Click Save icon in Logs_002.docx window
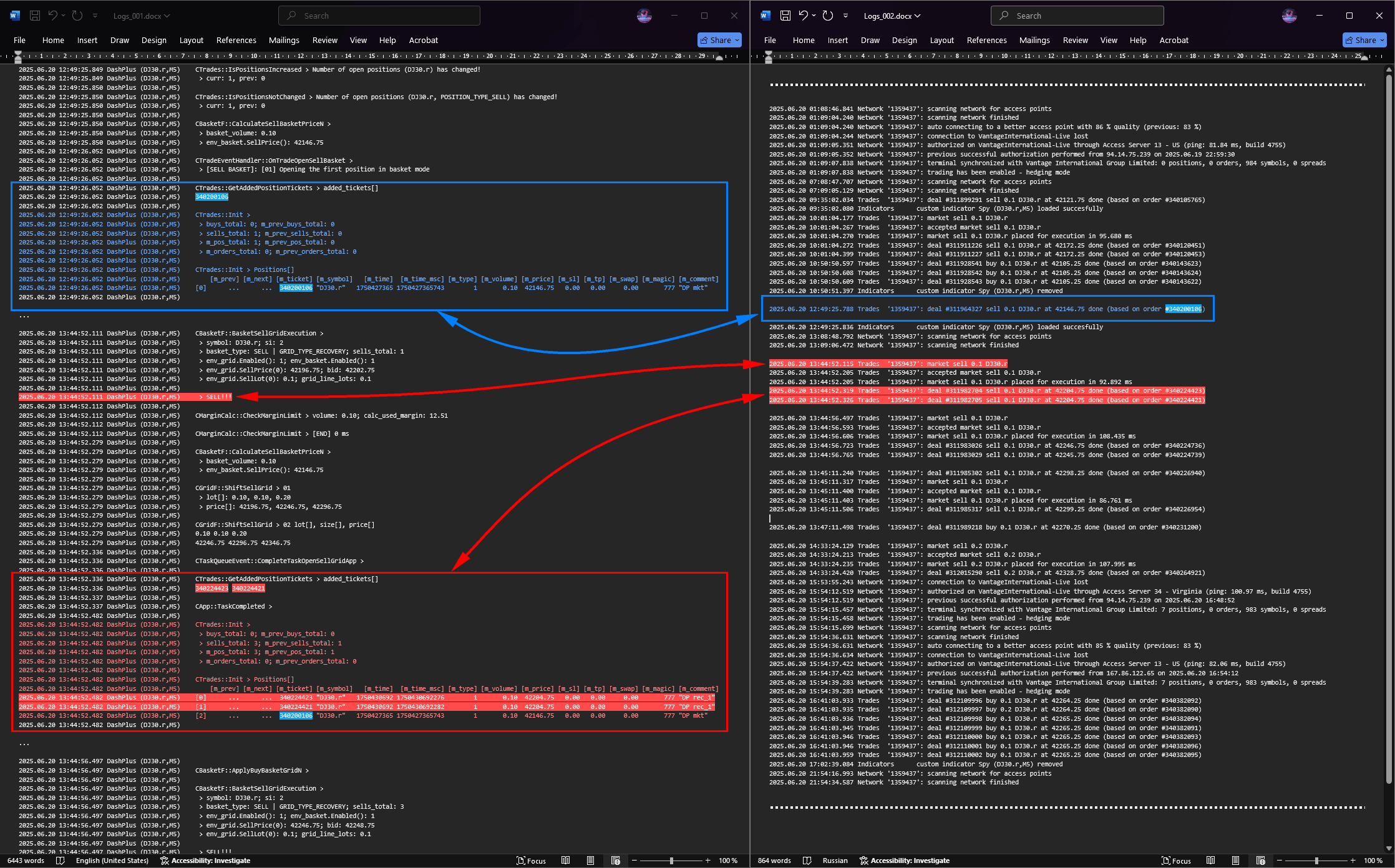This screenshot has height=868, width=1395. [785, 16]
